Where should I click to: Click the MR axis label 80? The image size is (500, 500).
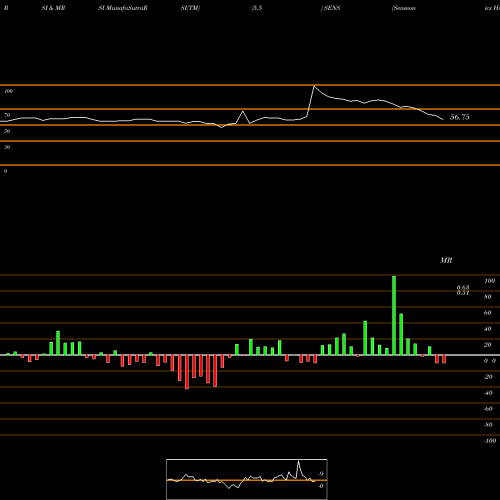click(488, 297)
